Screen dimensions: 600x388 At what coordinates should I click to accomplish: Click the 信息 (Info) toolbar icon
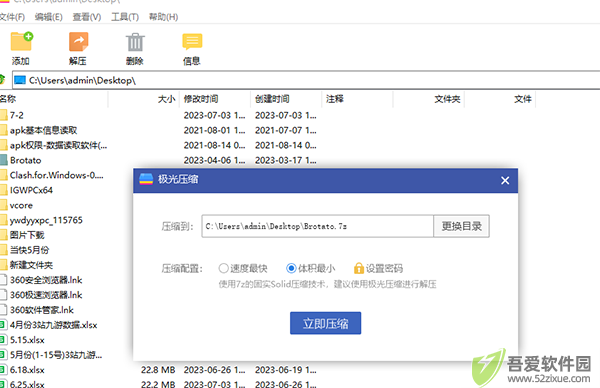point(192,41)
